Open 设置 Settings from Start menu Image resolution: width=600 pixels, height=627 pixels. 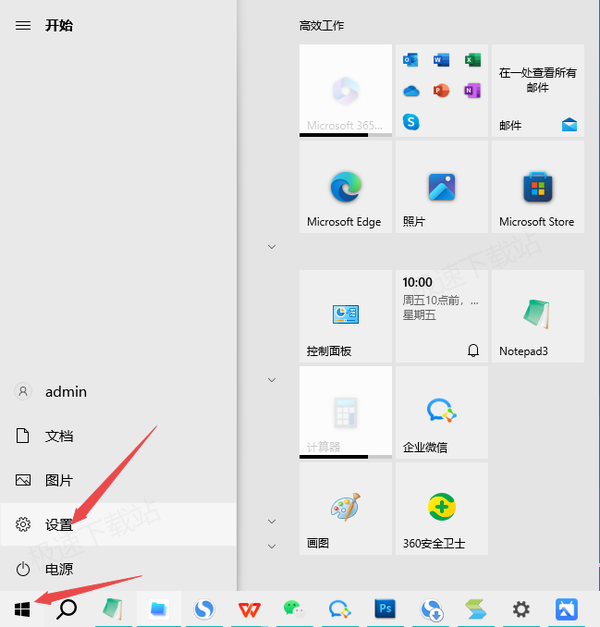pos(118,524)
